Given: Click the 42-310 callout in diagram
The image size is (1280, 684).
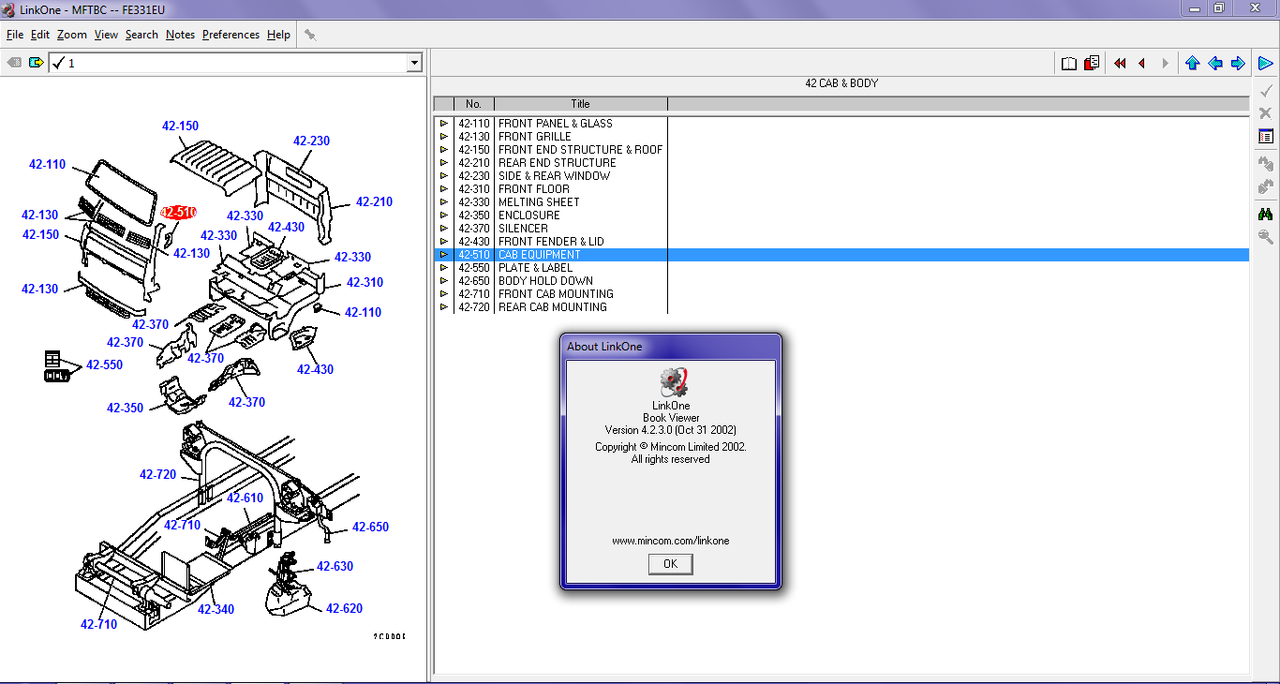Looking at the screenshot, I should [x=364, y=283].
